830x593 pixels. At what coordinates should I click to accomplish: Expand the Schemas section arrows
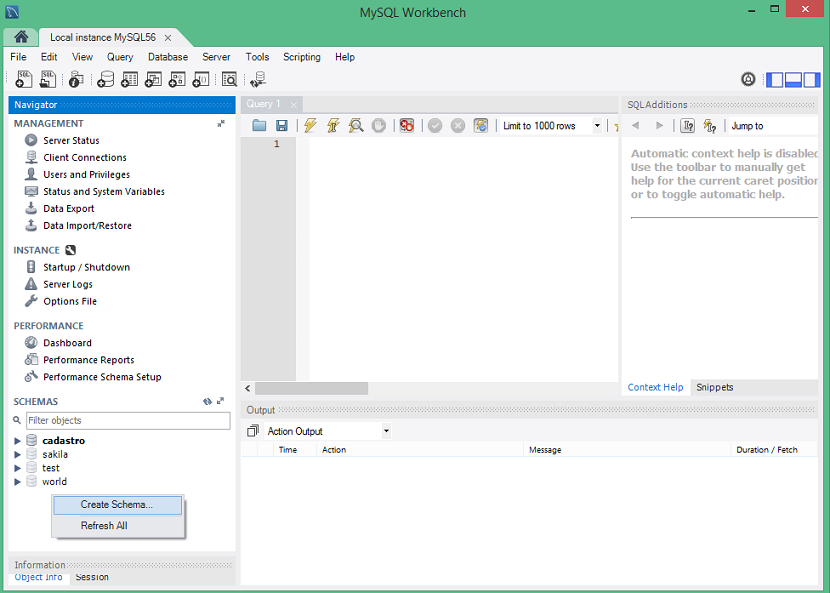(220, 401)
